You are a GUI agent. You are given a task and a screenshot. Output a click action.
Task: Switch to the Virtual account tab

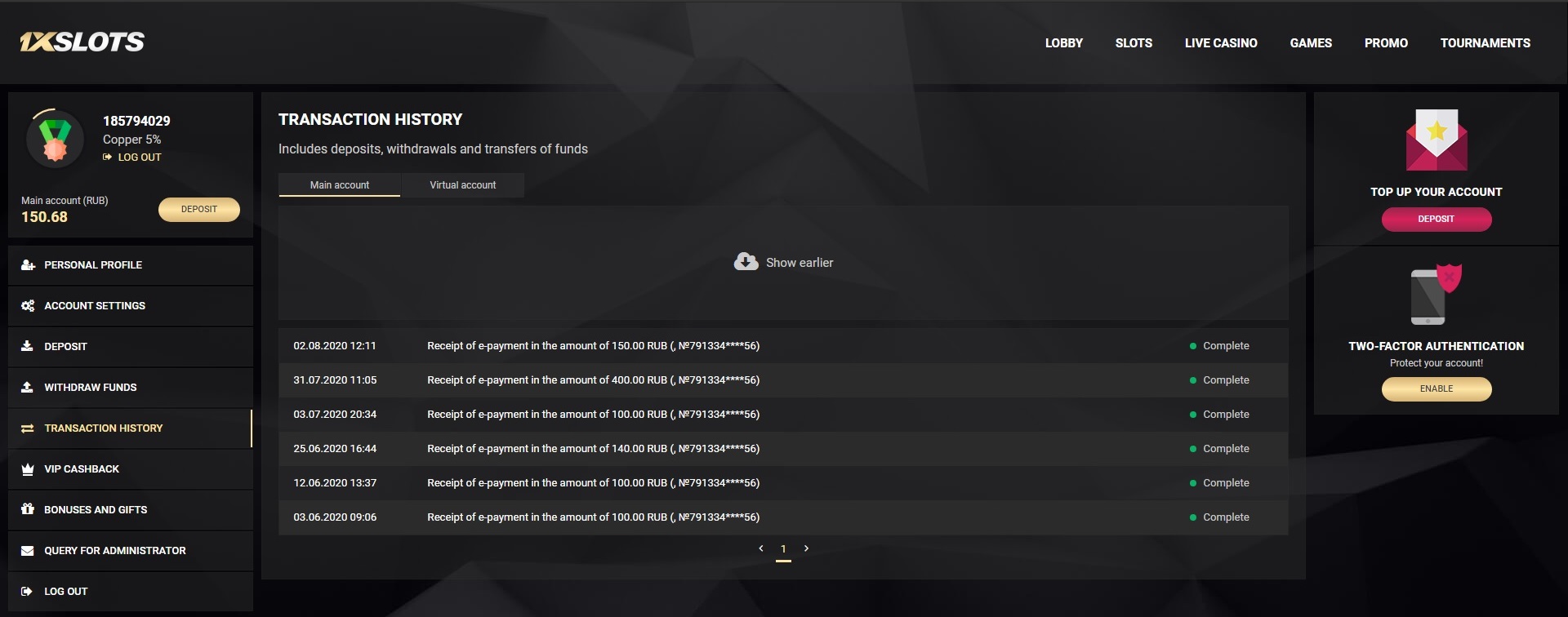tap(462, 185)
